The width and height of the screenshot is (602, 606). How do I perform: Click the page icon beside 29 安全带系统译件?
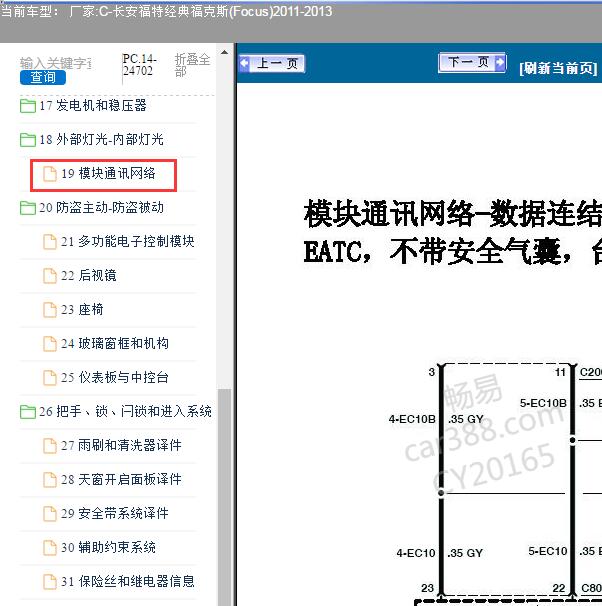point(49,514)
